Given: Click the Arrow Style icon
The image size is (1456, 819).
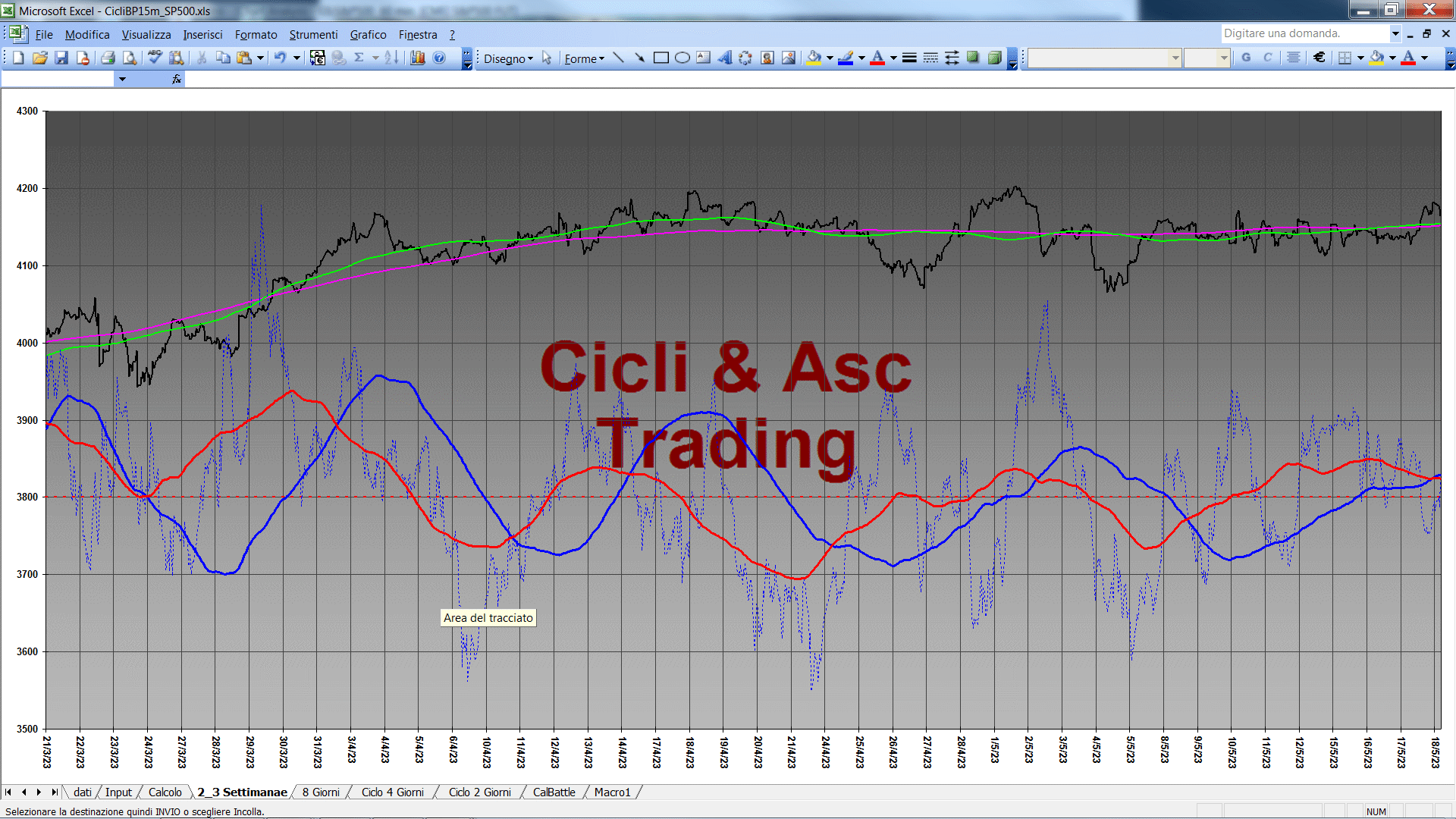Looking at the screenshot, I should [x=952, y=58].
